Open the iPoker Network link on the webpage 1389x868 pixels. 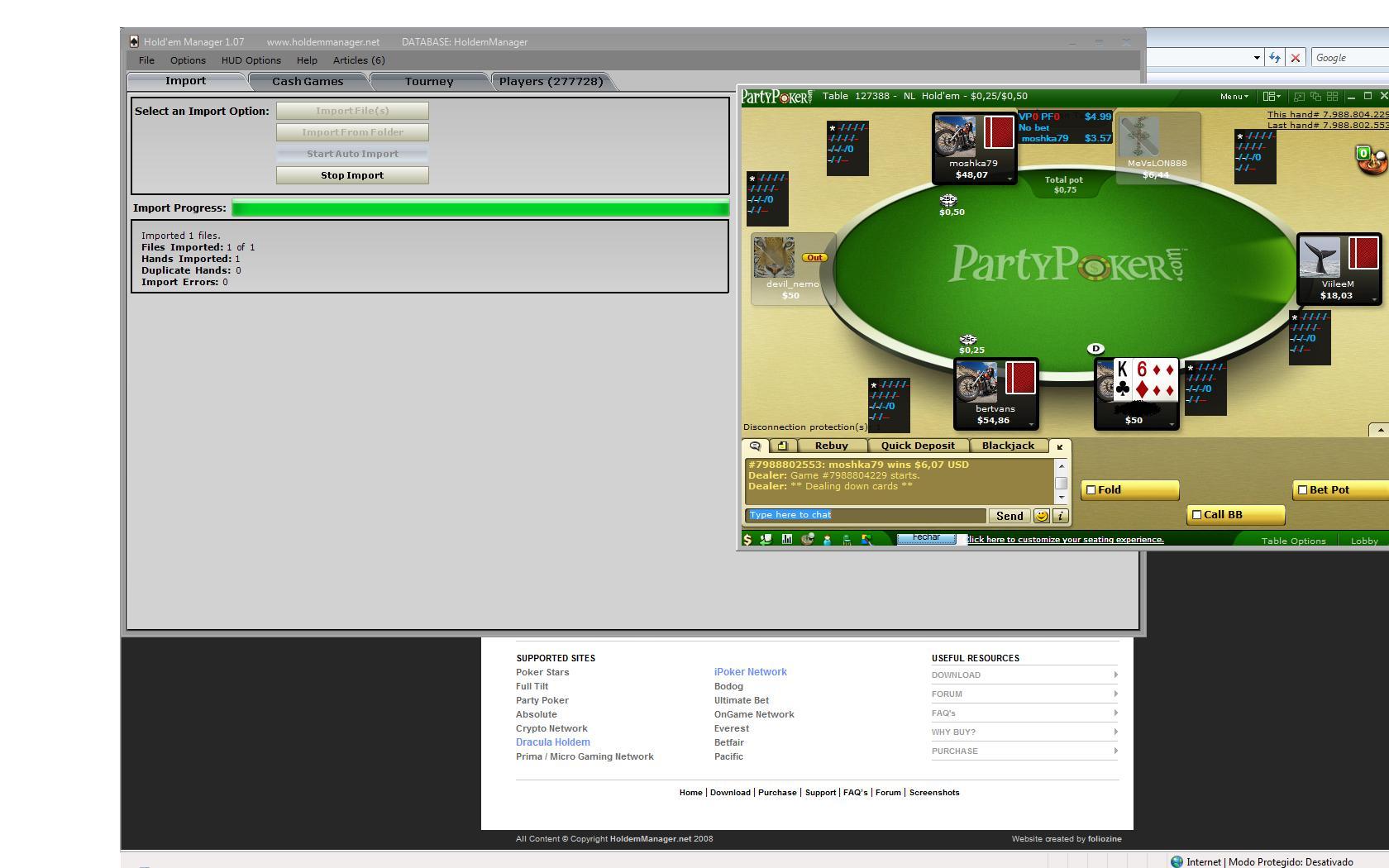[751, 672]
